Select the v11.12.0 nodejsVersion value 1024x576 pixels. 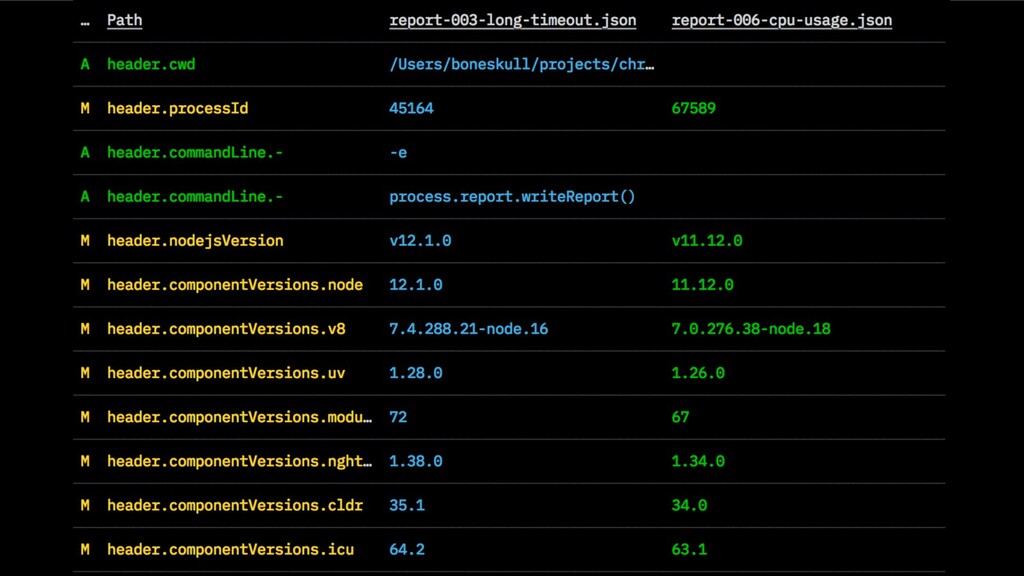click(x=707, y=240)
